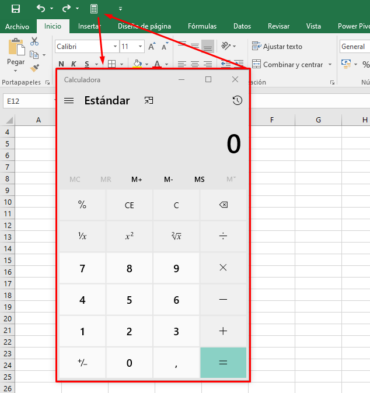Click the Name Box showing E12
This screenshot has width=370, height=393.
29,101
